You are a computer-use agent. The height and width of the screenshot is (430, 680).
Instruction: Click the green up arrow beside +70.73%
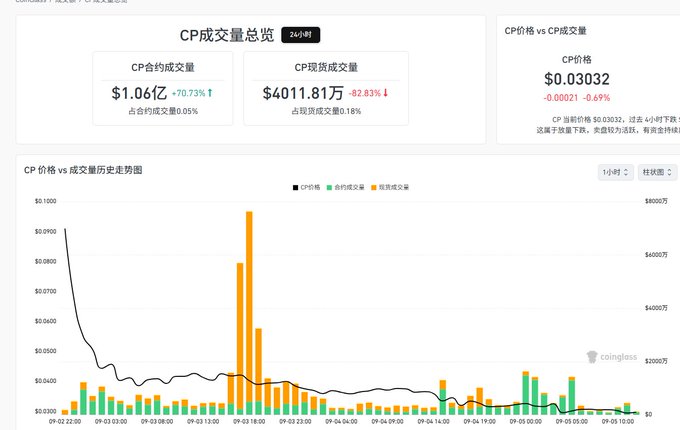pos(210,93)
